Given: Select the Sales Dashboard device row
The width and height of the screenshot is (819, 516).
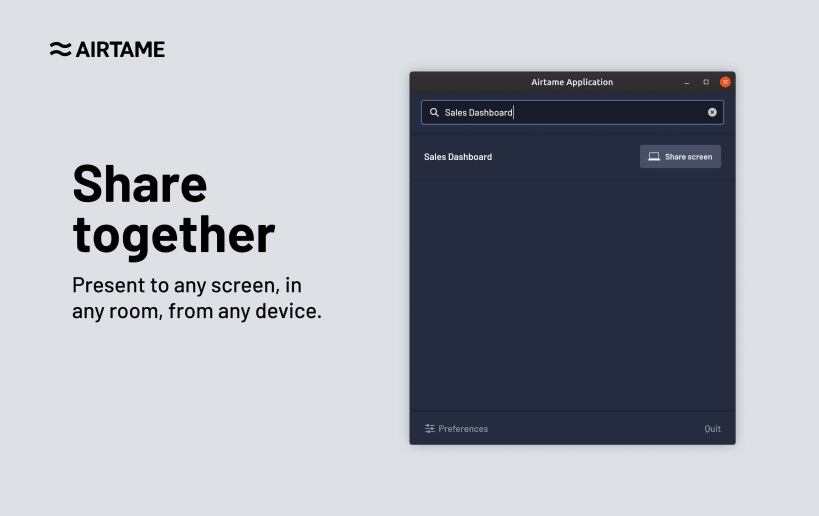Looking at the screenshot, I should [x=572, y=157].
